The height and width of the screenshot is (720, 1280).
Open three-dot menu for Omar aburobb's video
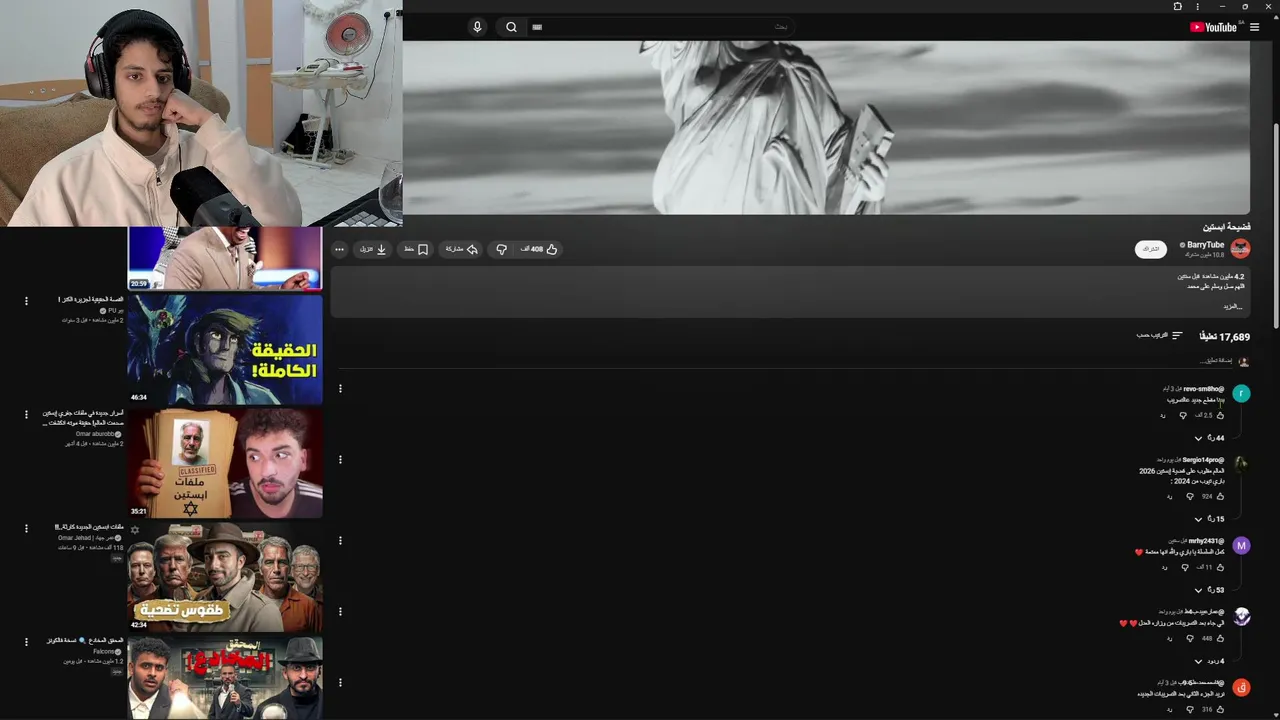coord(26,414)
